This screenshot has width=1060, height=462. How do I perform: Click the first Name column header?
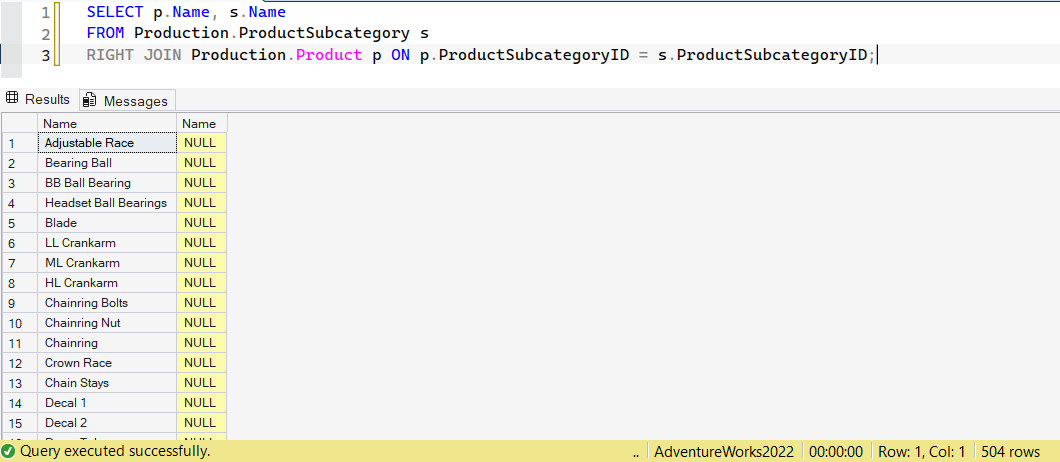(x=107, y=124)
